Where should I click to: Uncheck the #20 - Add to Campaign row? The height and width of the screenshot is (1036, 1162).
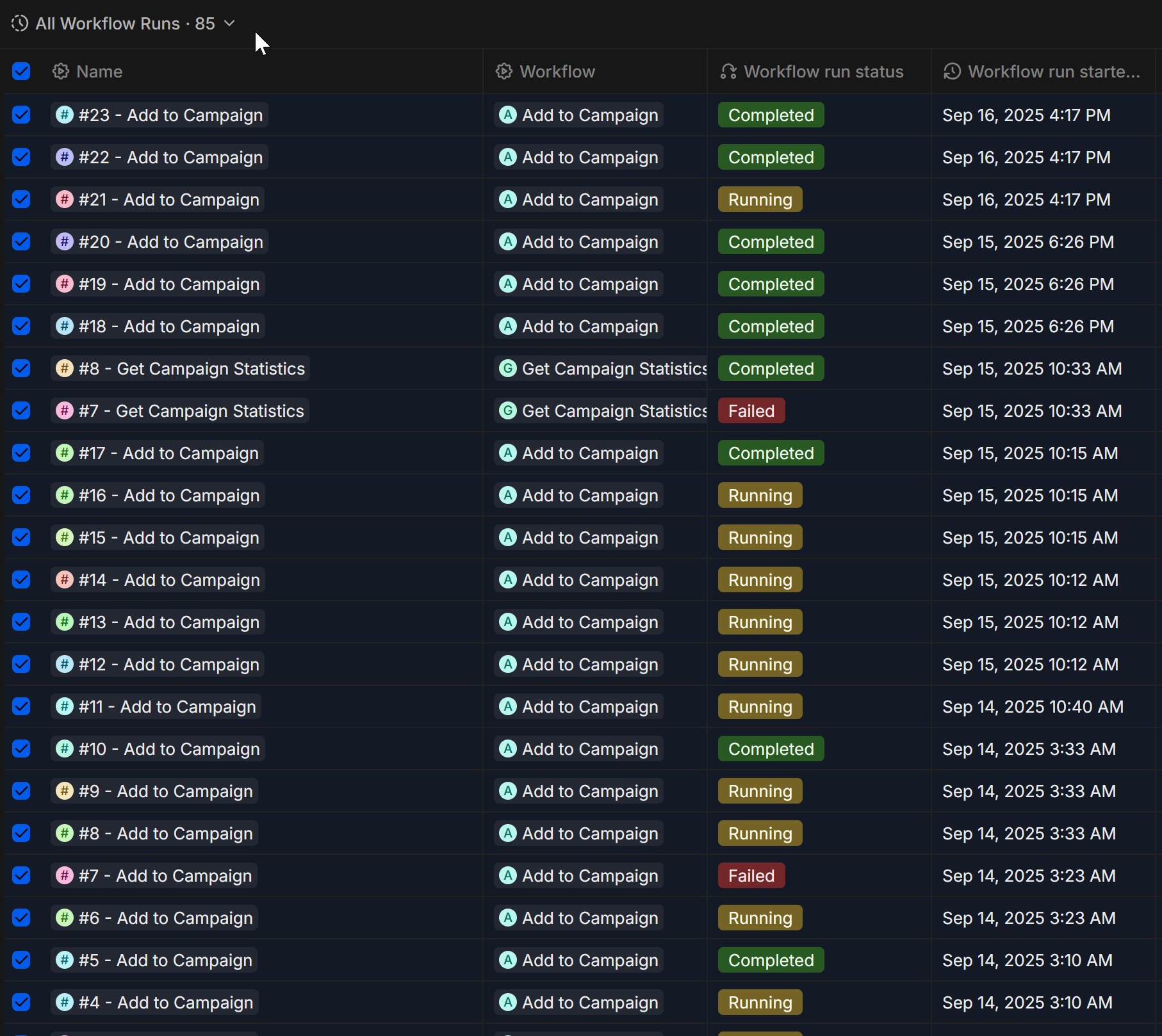[21, 241]
